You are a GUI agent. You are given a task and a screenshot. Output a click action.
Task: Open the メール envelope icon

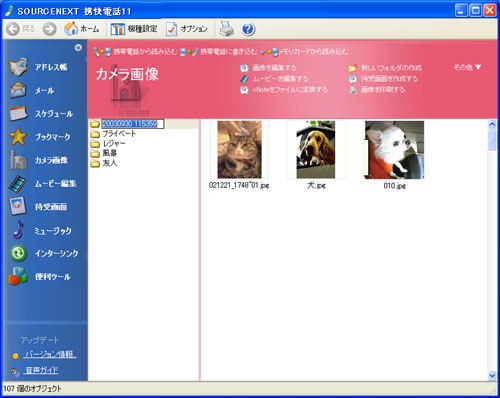click(18, 90)
